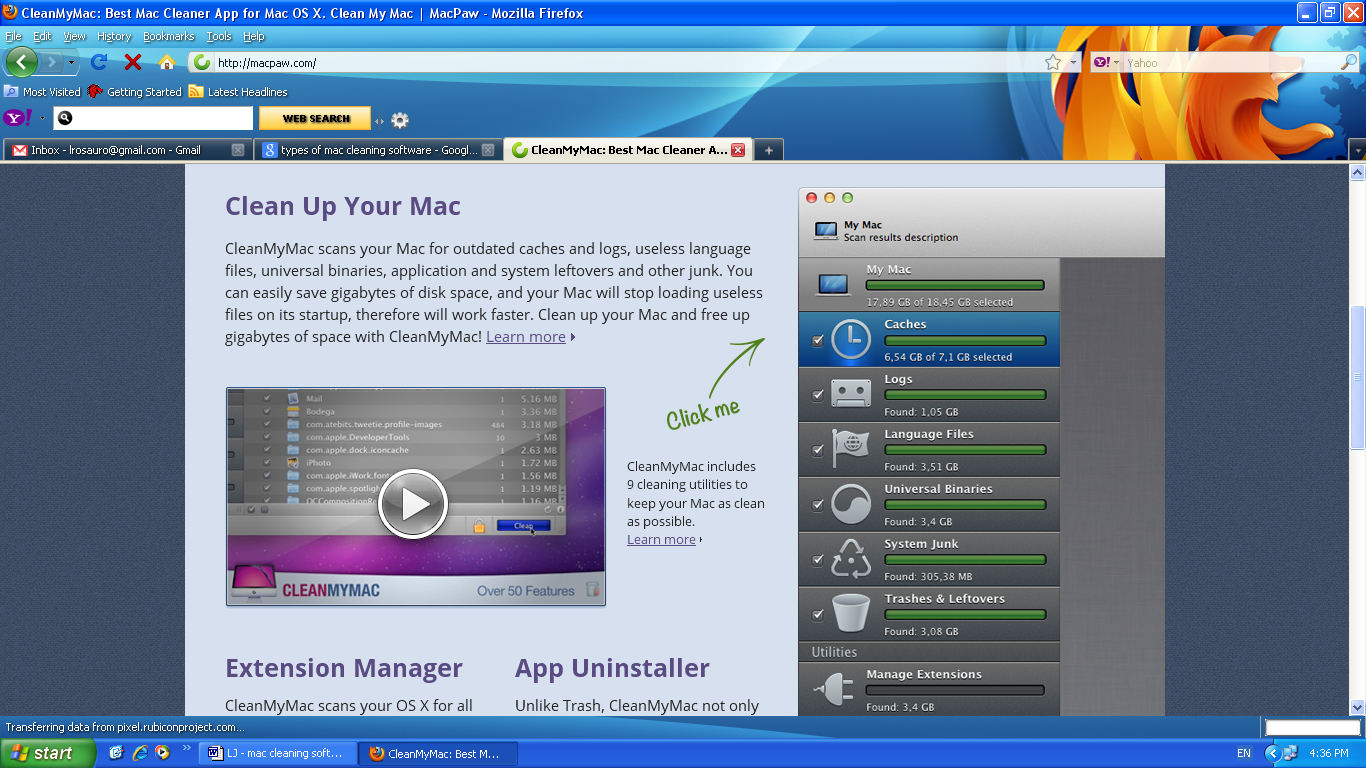Click the page vertical scrollbar thumb
1366x768 pixels.
tap(1357, 377)
